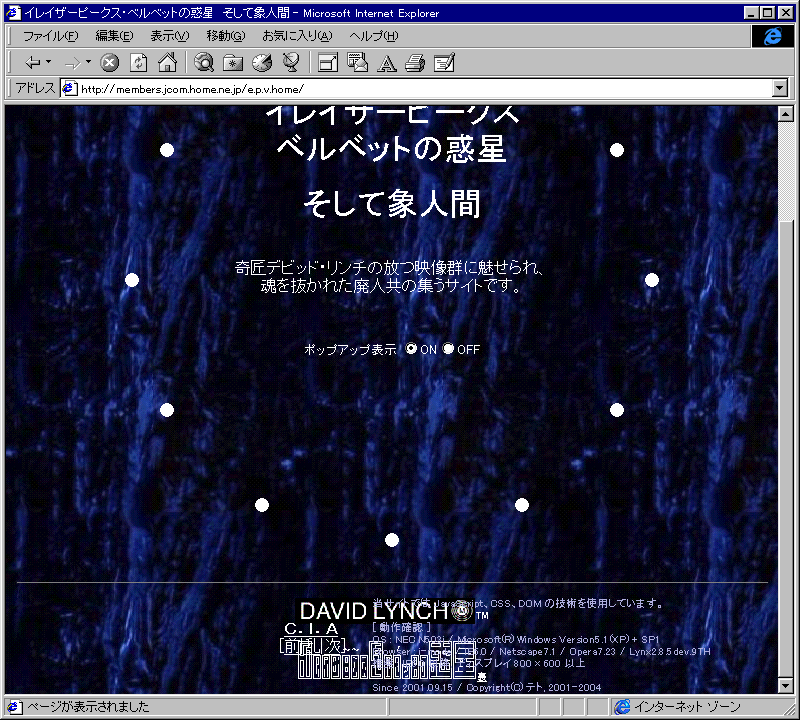Click the 前 webring link
Viewport: 800px width, 720px height.
(x=292, y=646)
